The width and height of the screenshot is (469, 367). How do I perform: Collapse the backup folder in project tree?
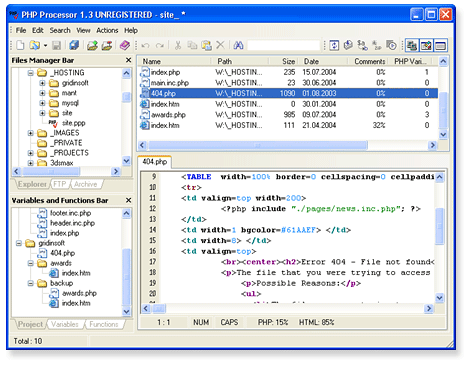tap(31, 283)
